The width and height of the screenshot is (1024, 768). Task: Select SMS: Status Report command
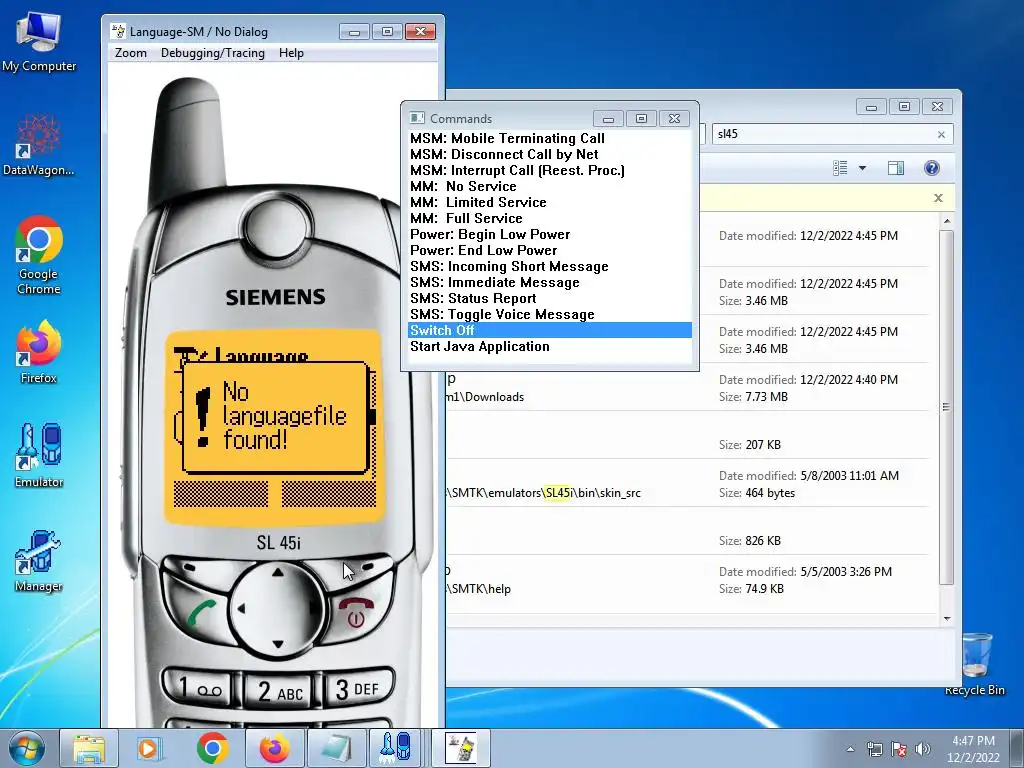coord(550,298)
